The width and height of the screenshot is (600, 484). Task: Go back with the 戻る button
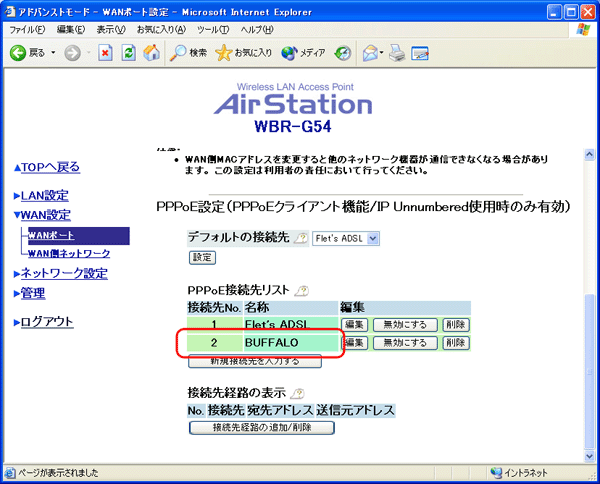27,53
